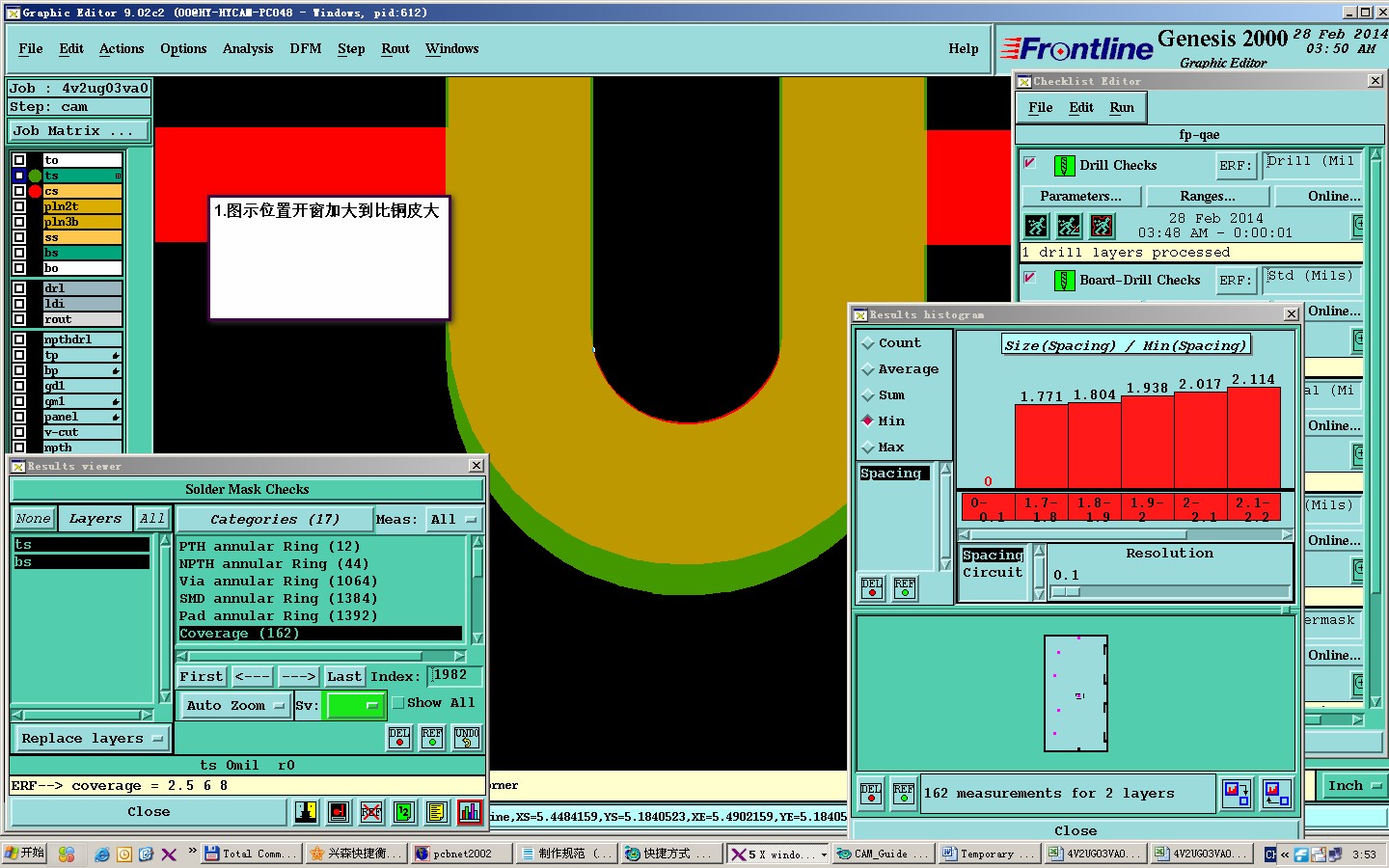Click Last button in Results viewer
Screen dimensions: 1389x868
point(344,677)
